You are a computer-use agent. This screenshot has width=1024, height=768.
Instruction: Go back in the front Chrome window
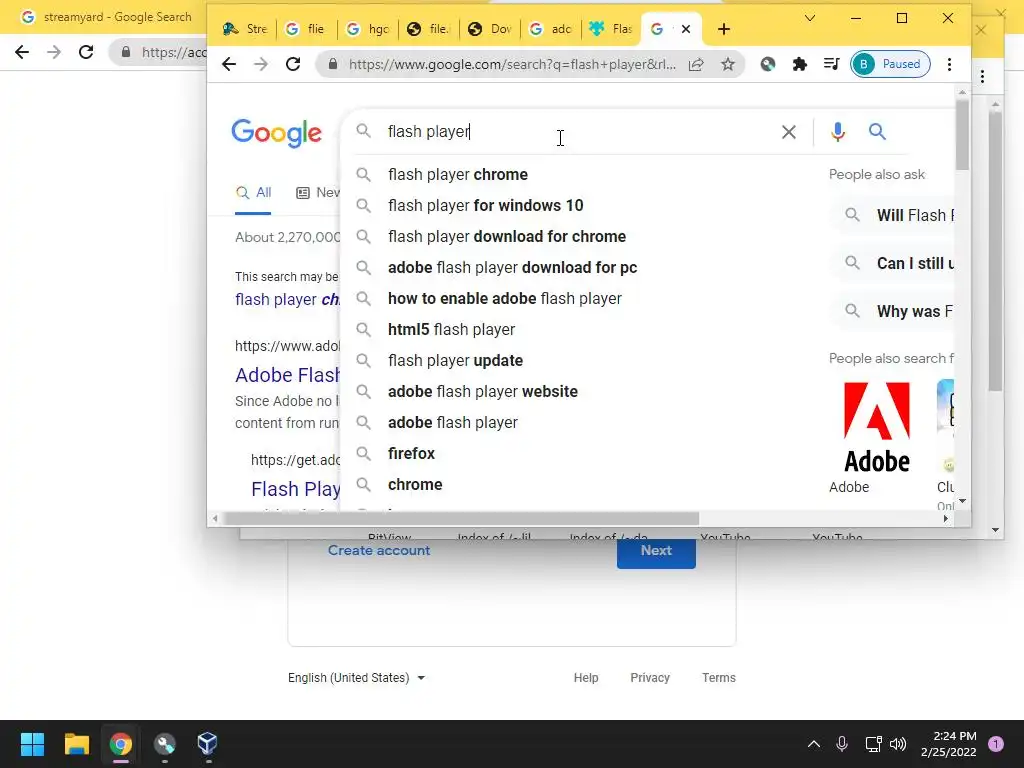pos(229,64)
